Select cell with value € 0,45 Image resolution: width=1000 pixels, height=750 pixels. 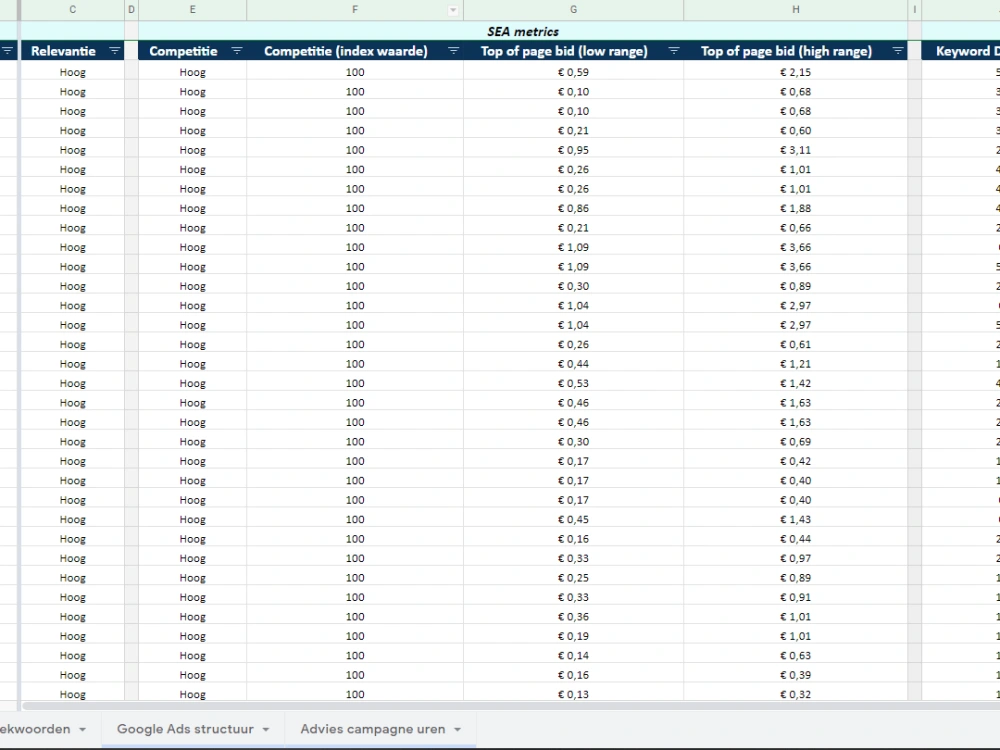(573, 520)
